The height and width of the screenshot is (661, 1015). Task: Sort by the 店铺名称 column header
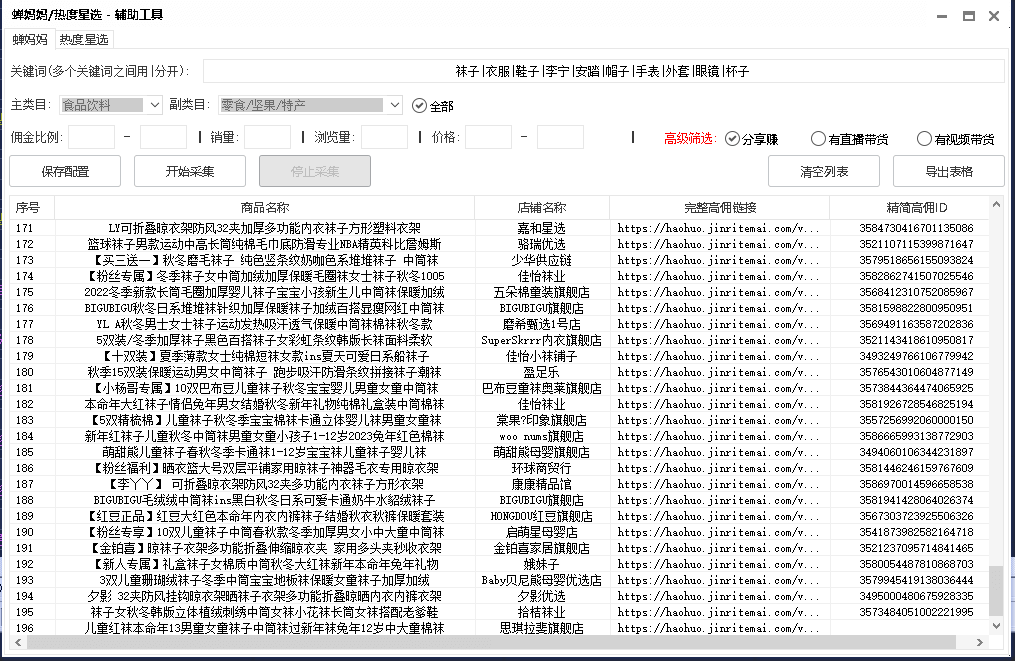[x=542, y=208]
